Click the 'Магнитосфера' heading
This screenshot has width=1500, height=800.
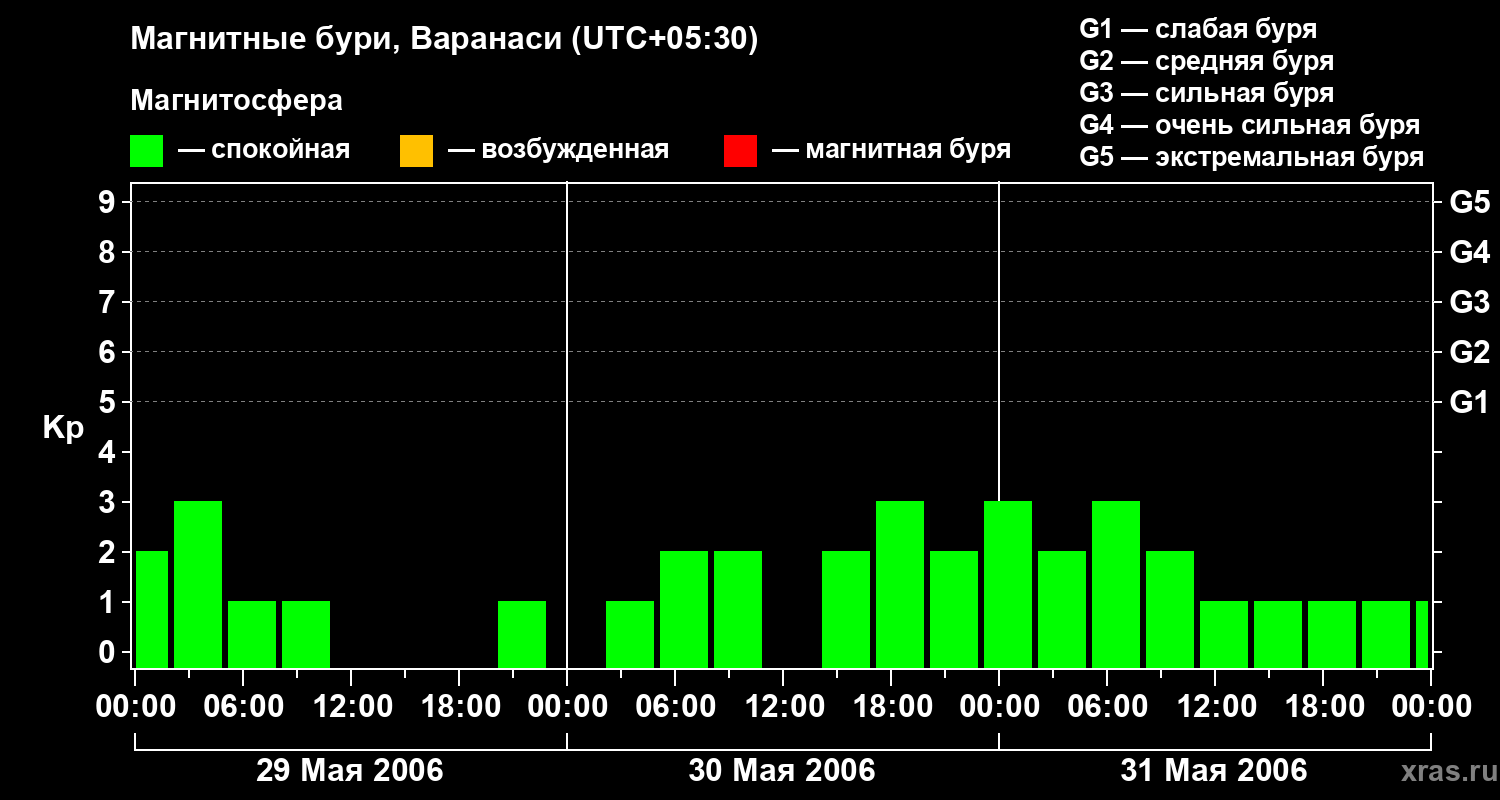pyautogui.click(x=236, y=101)
